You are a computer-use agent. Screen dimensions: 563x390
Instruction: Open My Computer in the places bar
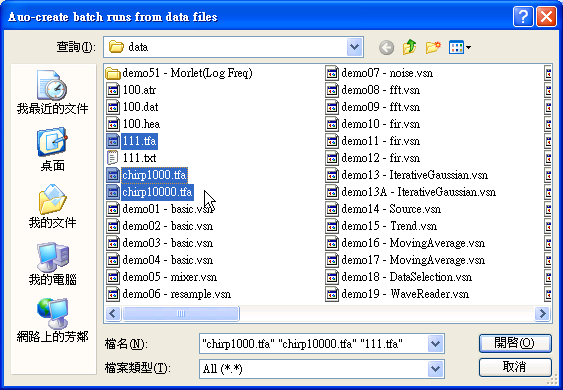coord(52,264)
